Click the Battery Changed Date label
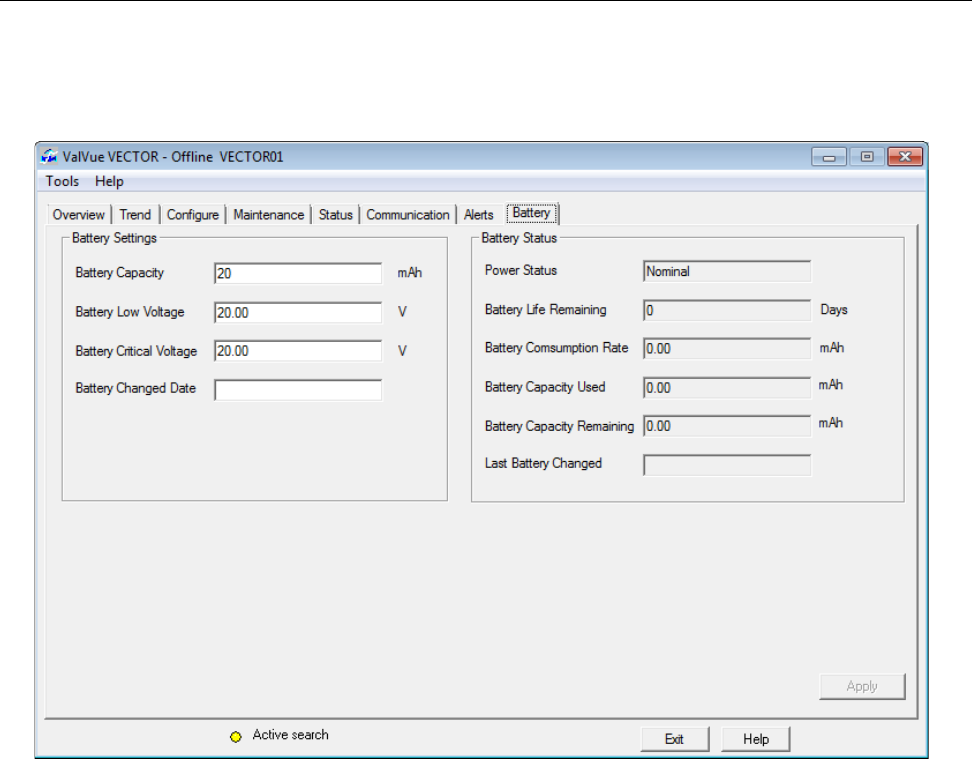Image resolution: width=972 pixels, height=759 pixels. [135, 388]
